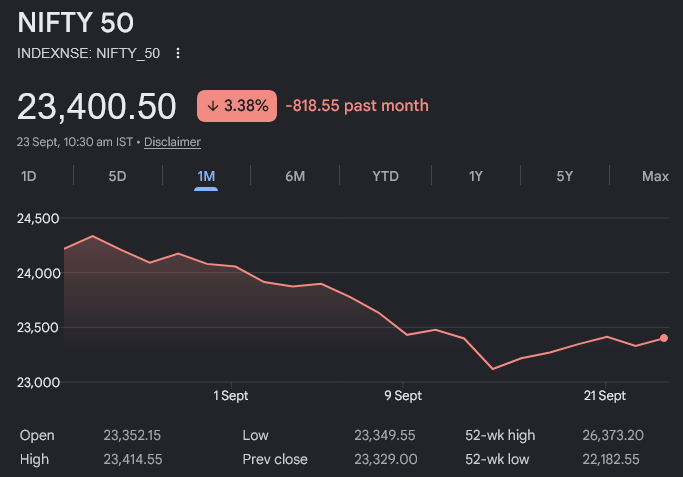Select the Max time range

[655, 176]
